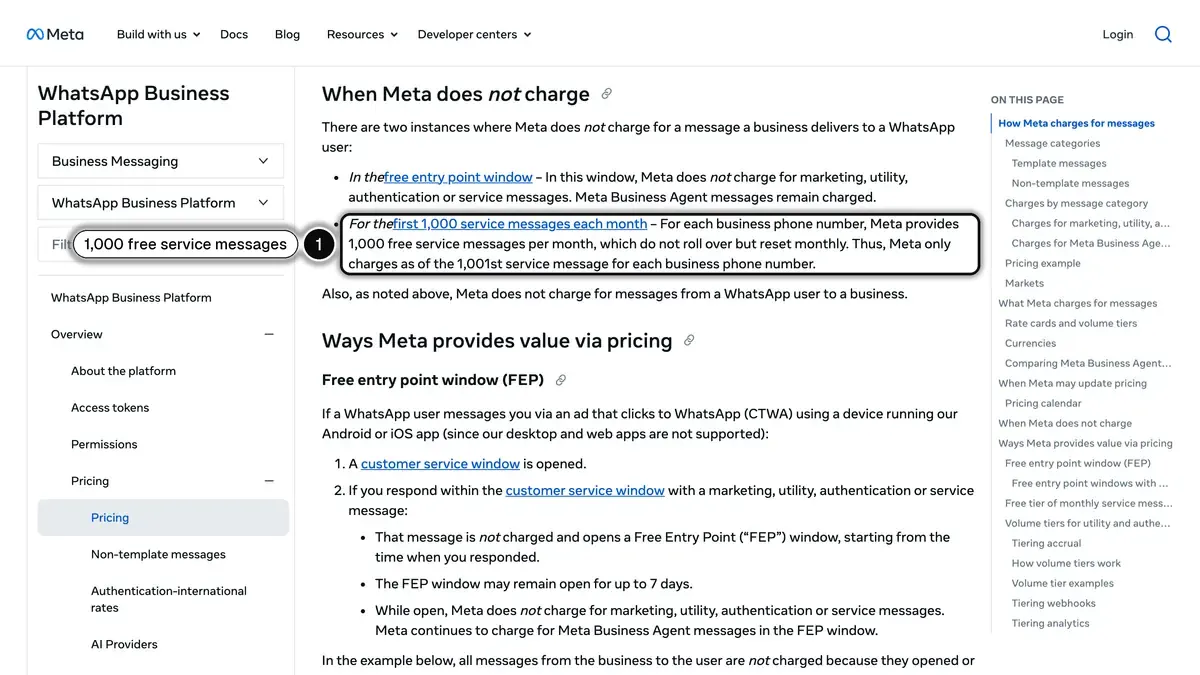
Task: Collapse the Pricing section in sidebar
Action: [269, 481]
